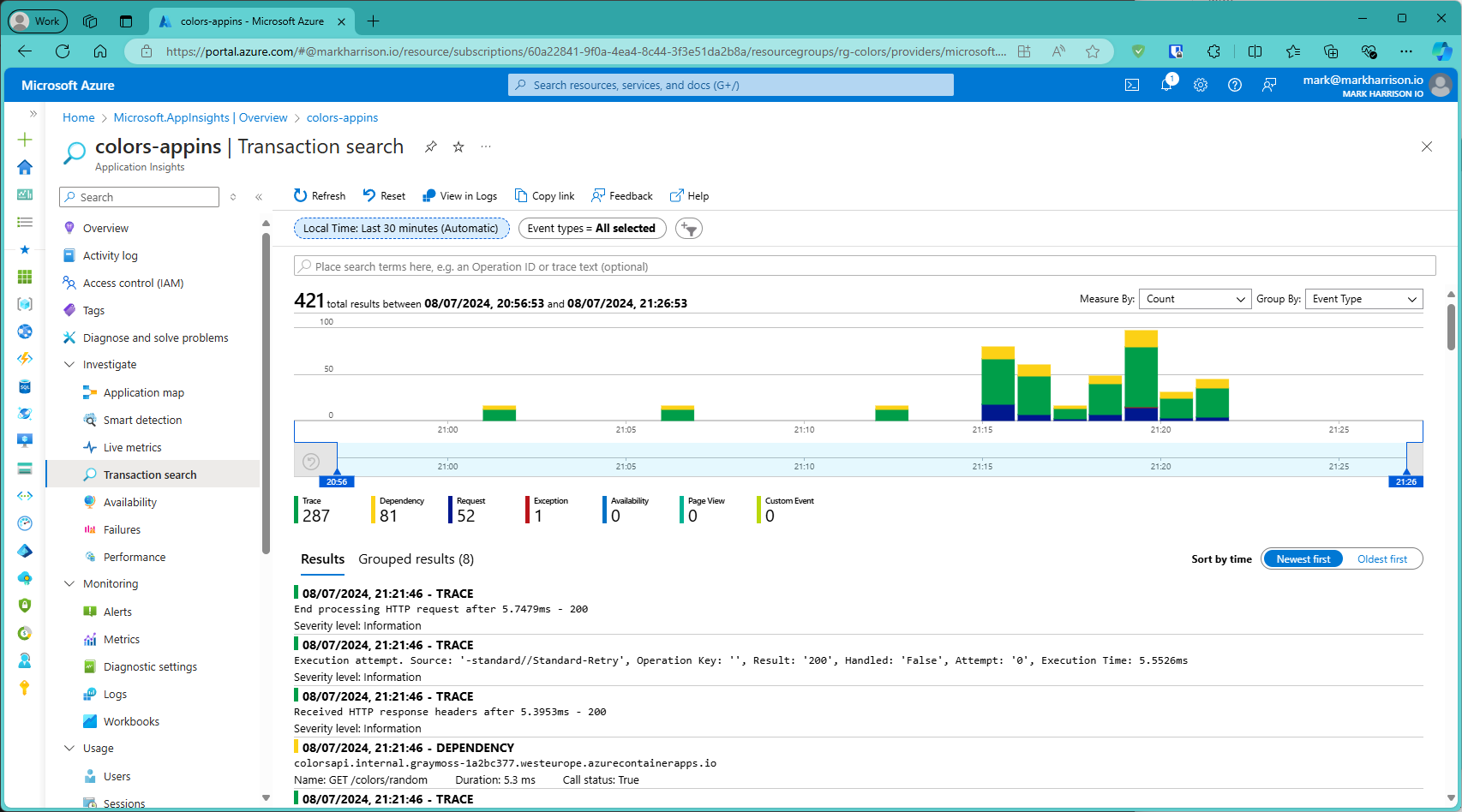Collapse the Investigate section
The height and width of the screenshot is (812, 1462).
[69, 365]
